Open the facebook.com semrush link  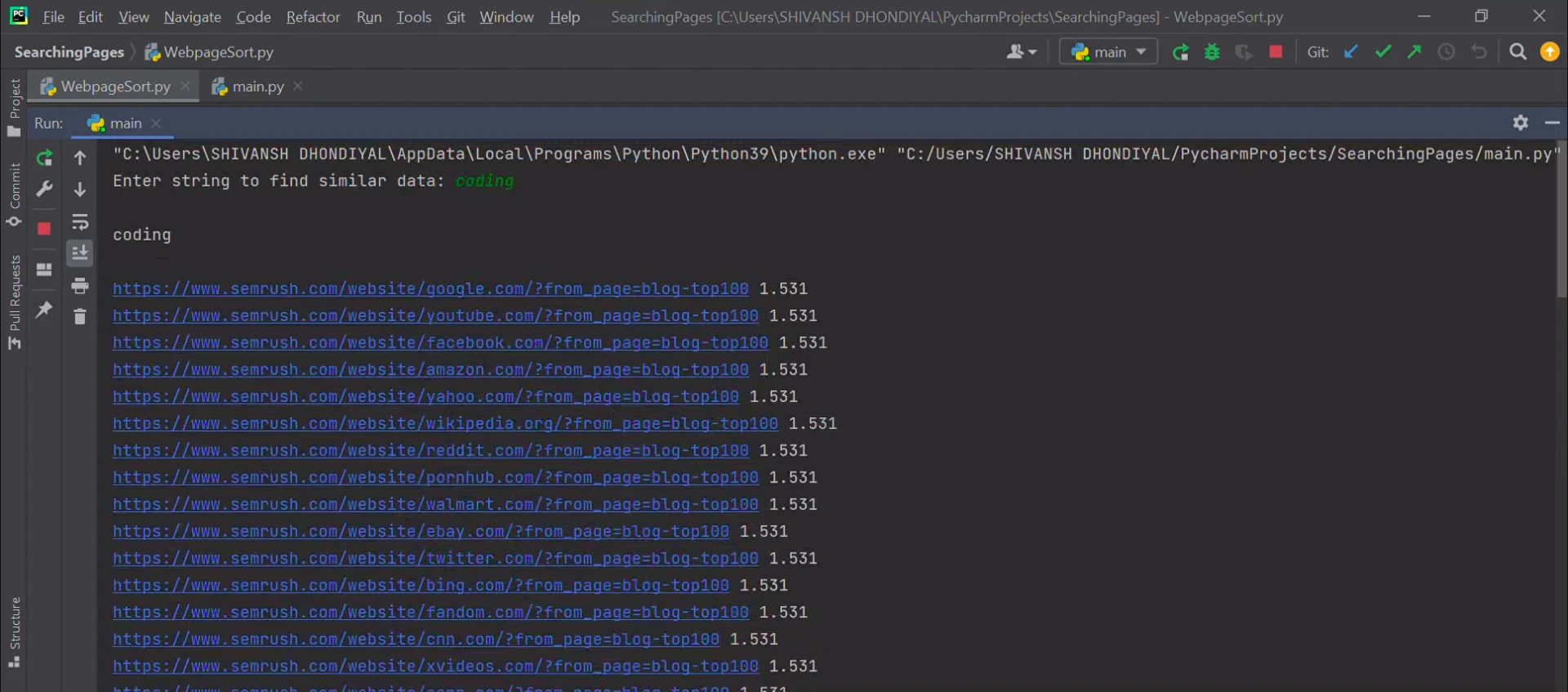point(440,343)
